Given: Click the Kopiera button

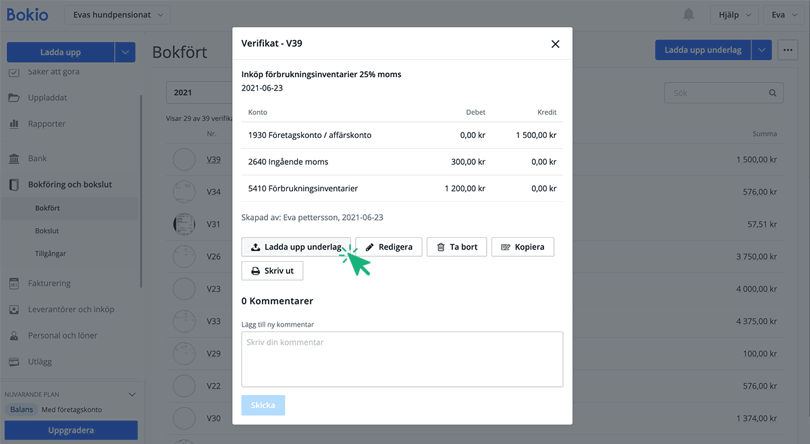Looking at the screenshot, I should 522,247.
